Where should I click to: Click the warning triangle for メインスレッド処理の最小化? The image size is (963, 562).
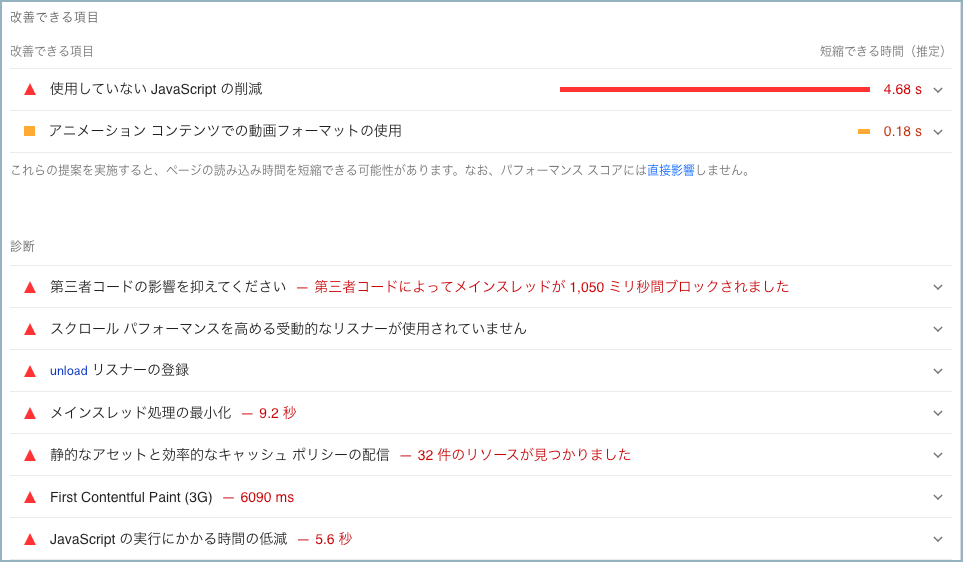[30, 413]
